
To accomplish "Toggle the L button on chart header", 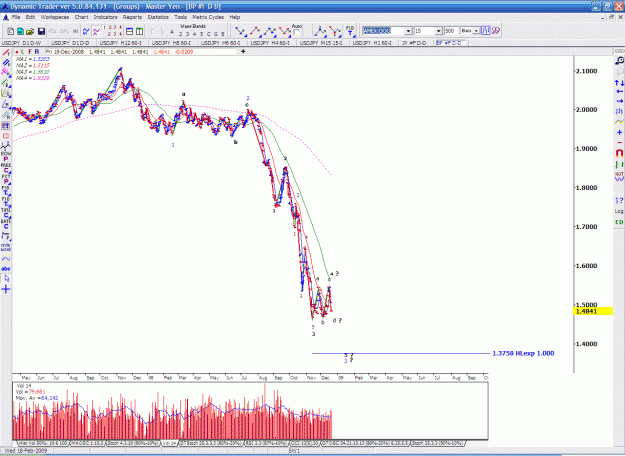I will 23,52.
